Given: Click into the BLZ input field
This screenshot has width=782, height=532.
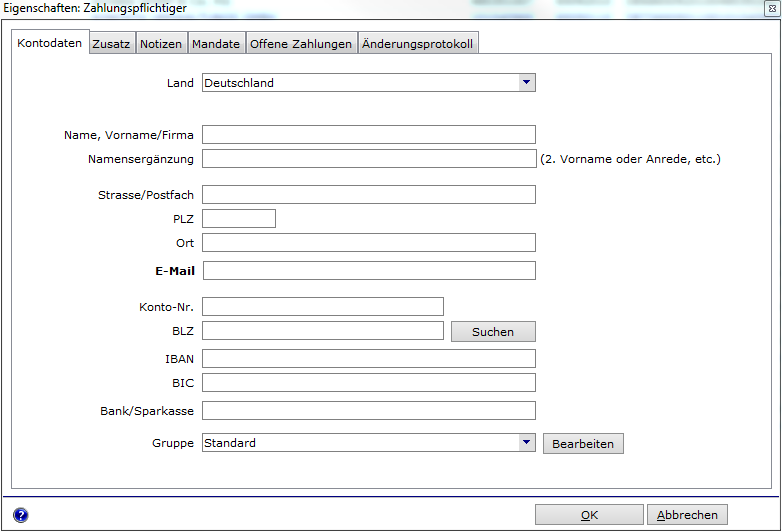Looking at the screenshot, I should (x=323, y=330).
